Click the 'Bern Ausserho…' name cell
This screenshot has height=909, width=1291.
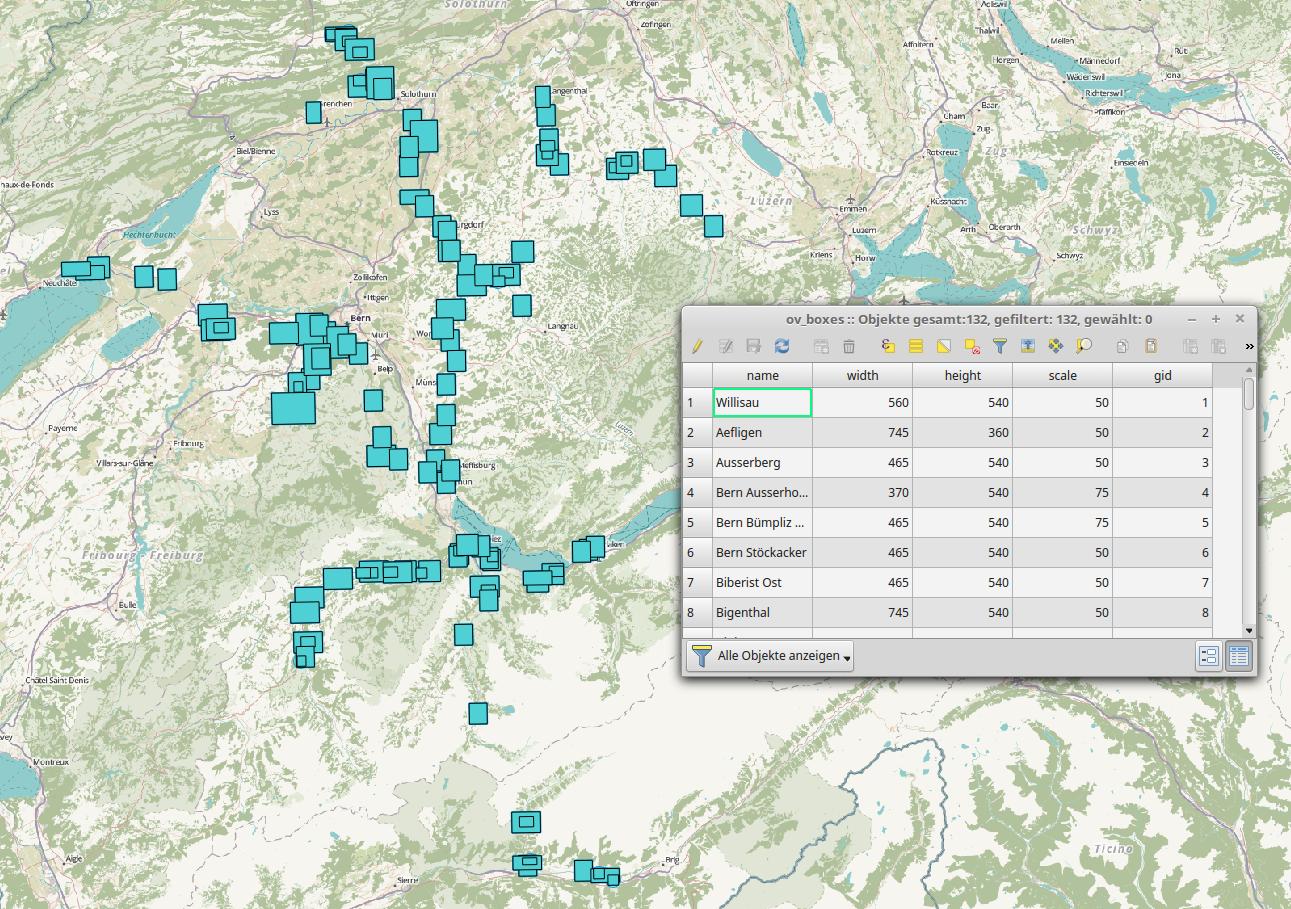[x=762, y=493]
